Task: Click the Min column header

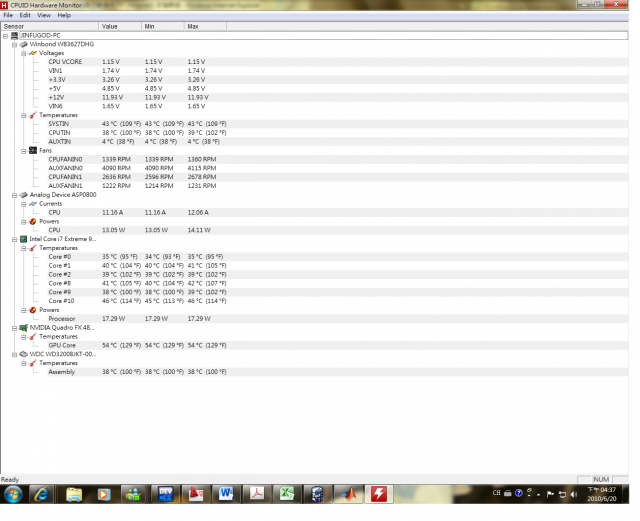Action: pyautogui.click(x=163, y=27)
